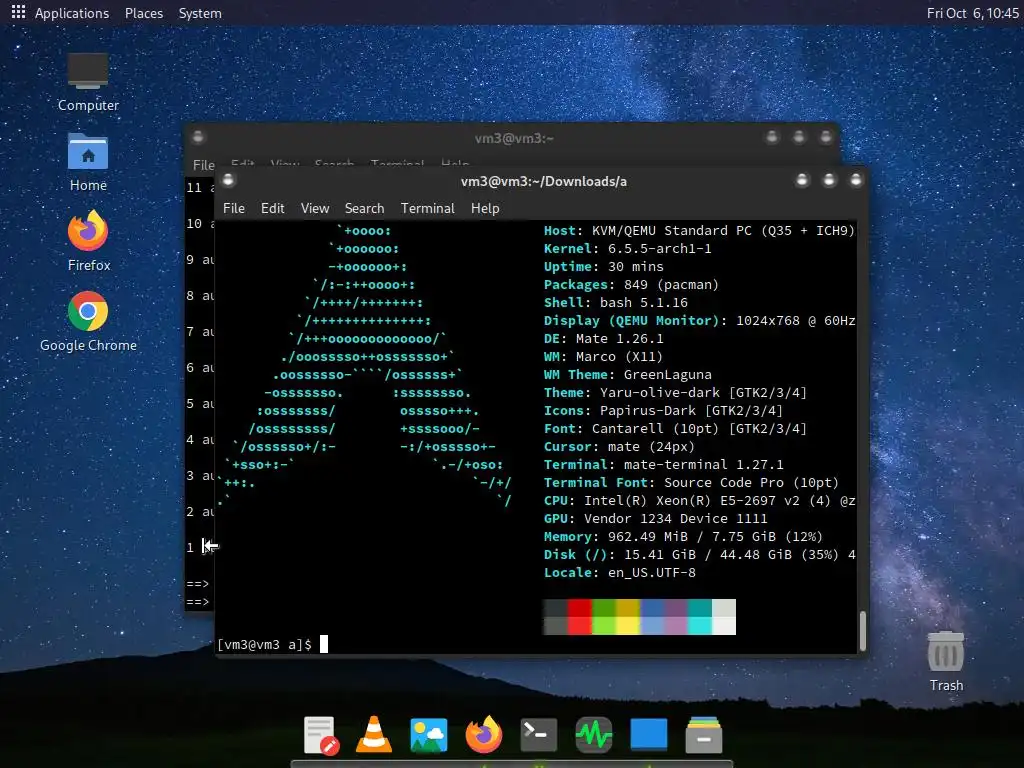Open the system monitor dock icon
Viewport: 1024px width, 768px height.
coord(594,735)
